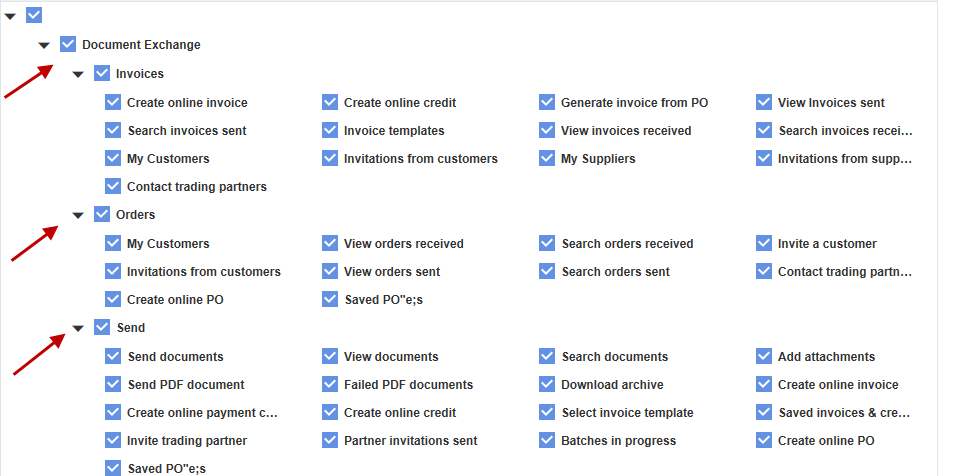Uncheck Invoice templates permission
959x476 pixels.
[x=330, y=130]
